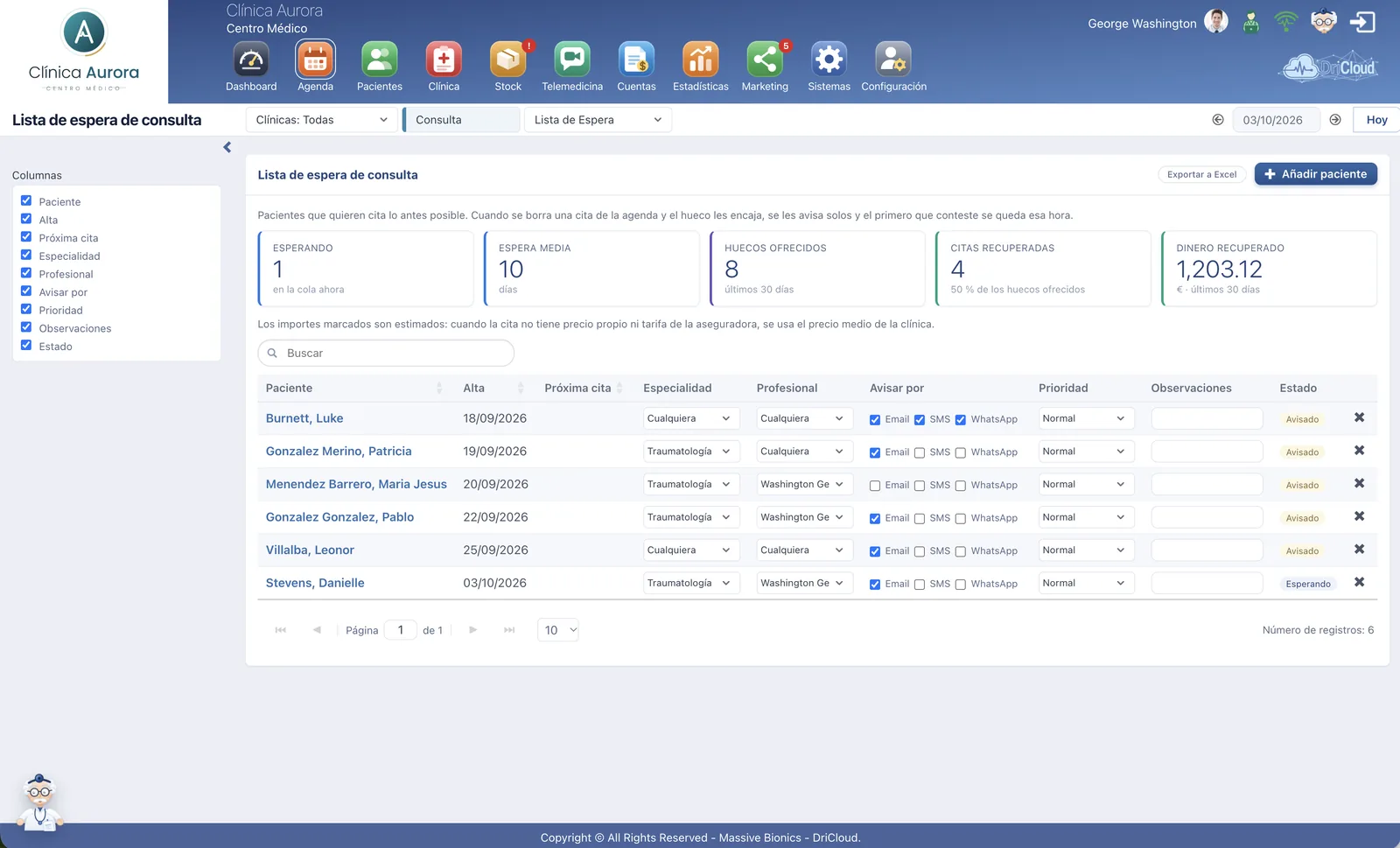Open the Dashboard module icon
This screenshot has width=1400, height=848.
251,60
